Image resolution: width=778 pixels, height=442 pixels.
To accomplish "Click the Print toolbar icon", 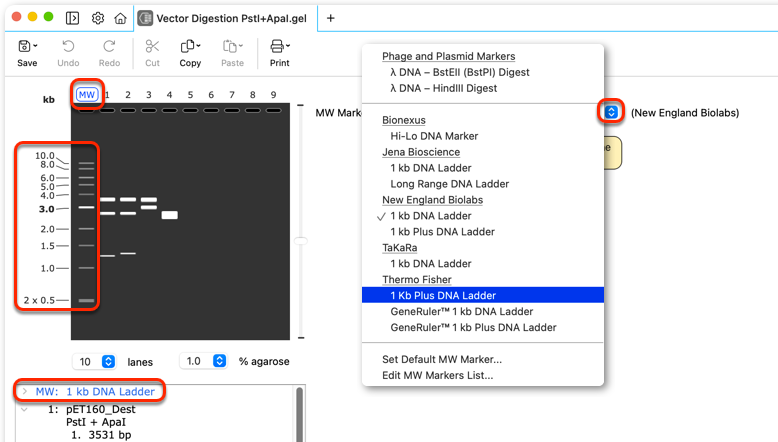I will (x=277, y=46).
